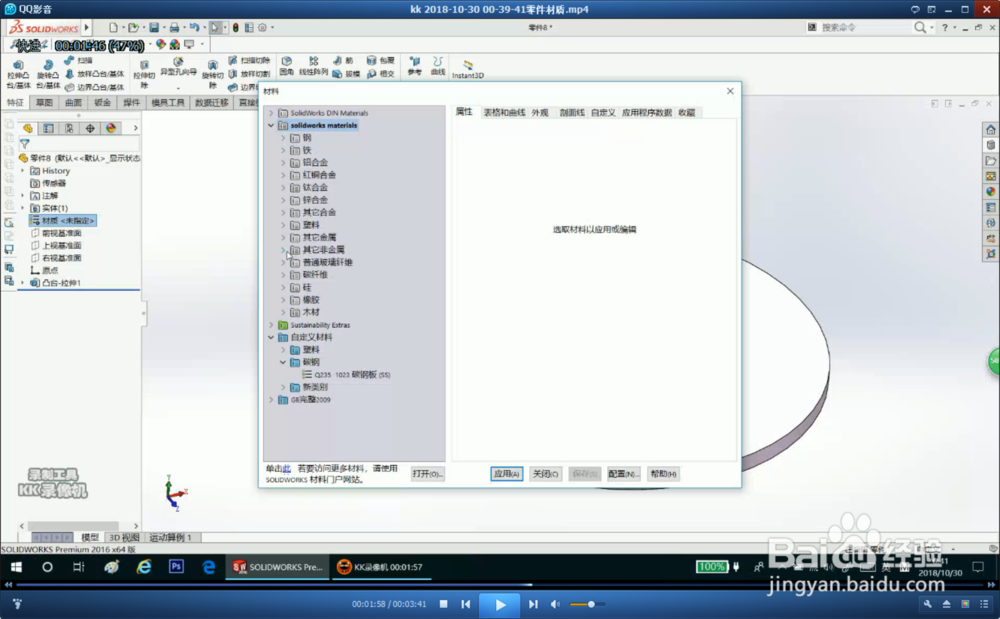1000x619 pixels.
Task: Toggle the playlist panel icon
Action: click(985, 604)
